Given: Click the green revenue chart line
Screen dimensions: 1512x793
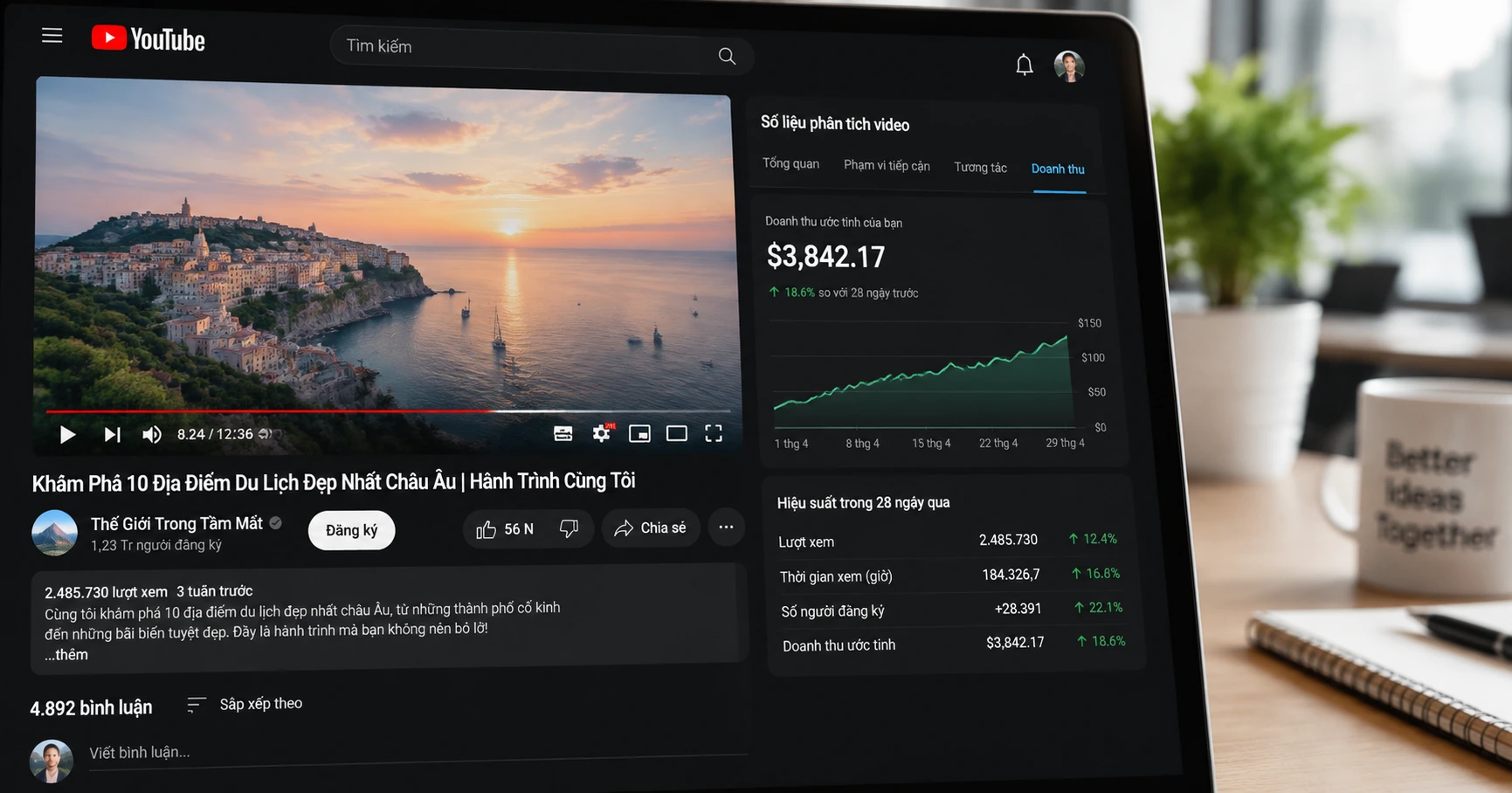Looking at the screenshot, I should pos(922,373).
